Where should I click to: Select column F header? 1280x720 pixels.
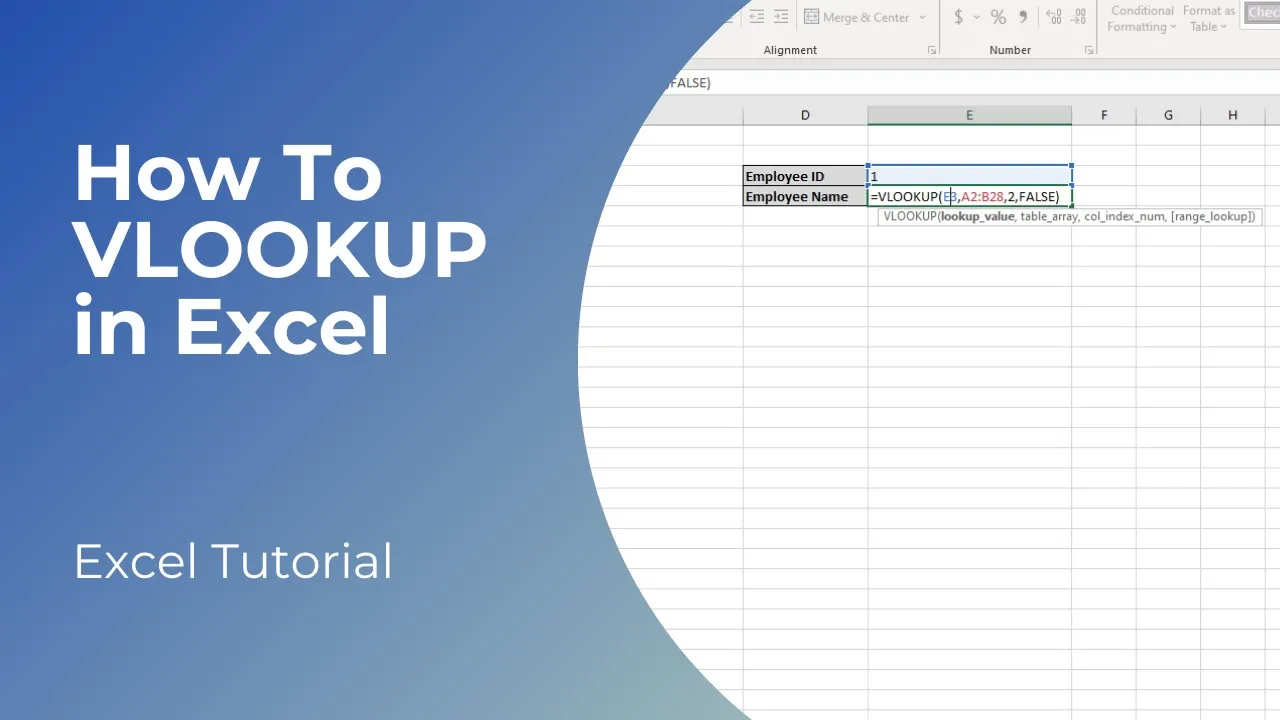[x=1104, y=115]
